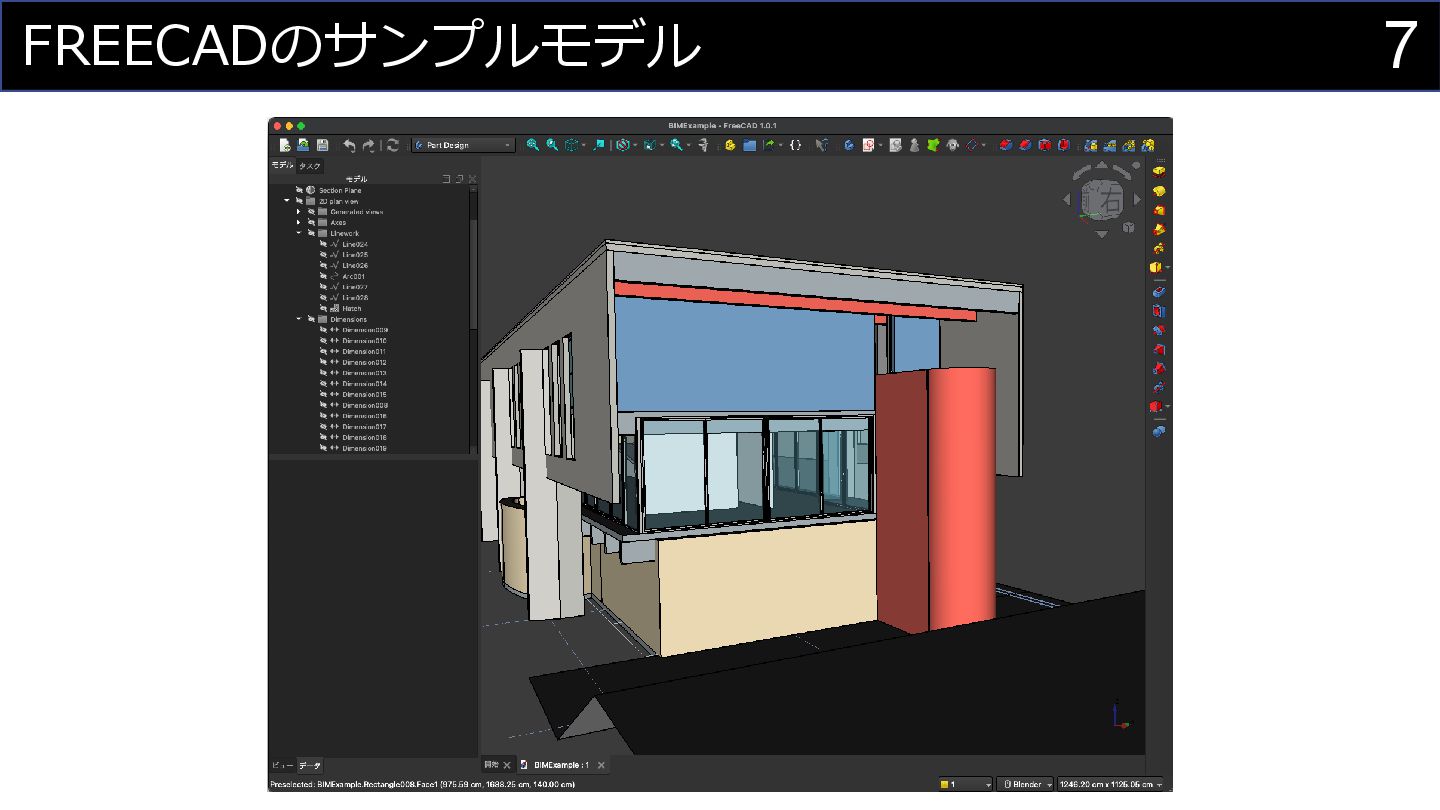1440x810 pixels.
Task: Switch to the モデル tab
Action: tap(282, 166)
